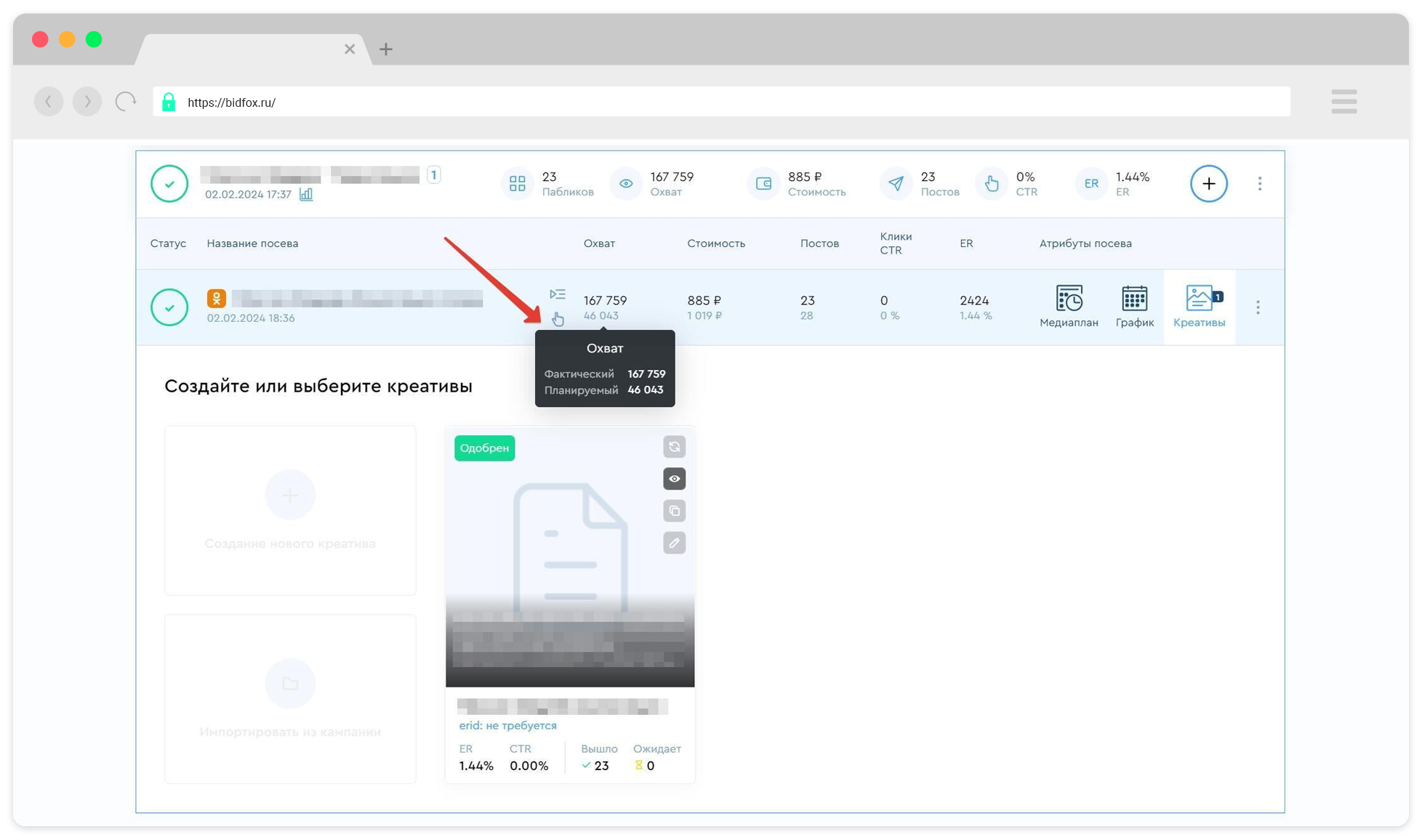1422x840 pixels.
Task: Open the browser hamburger menu
Action: (1343, 102)
